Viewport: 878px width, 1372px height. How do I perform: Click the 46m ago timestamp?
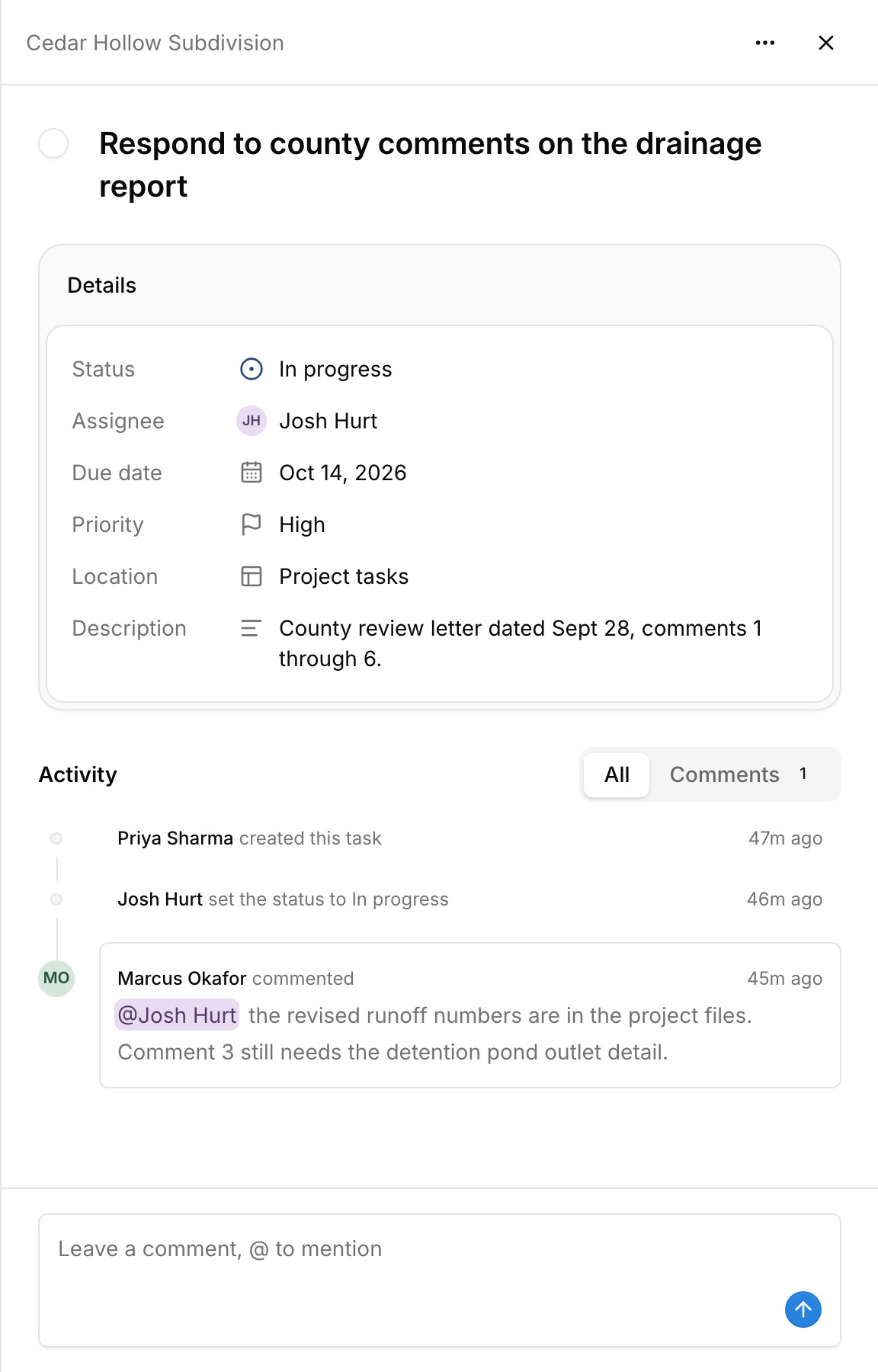(785, 899)
